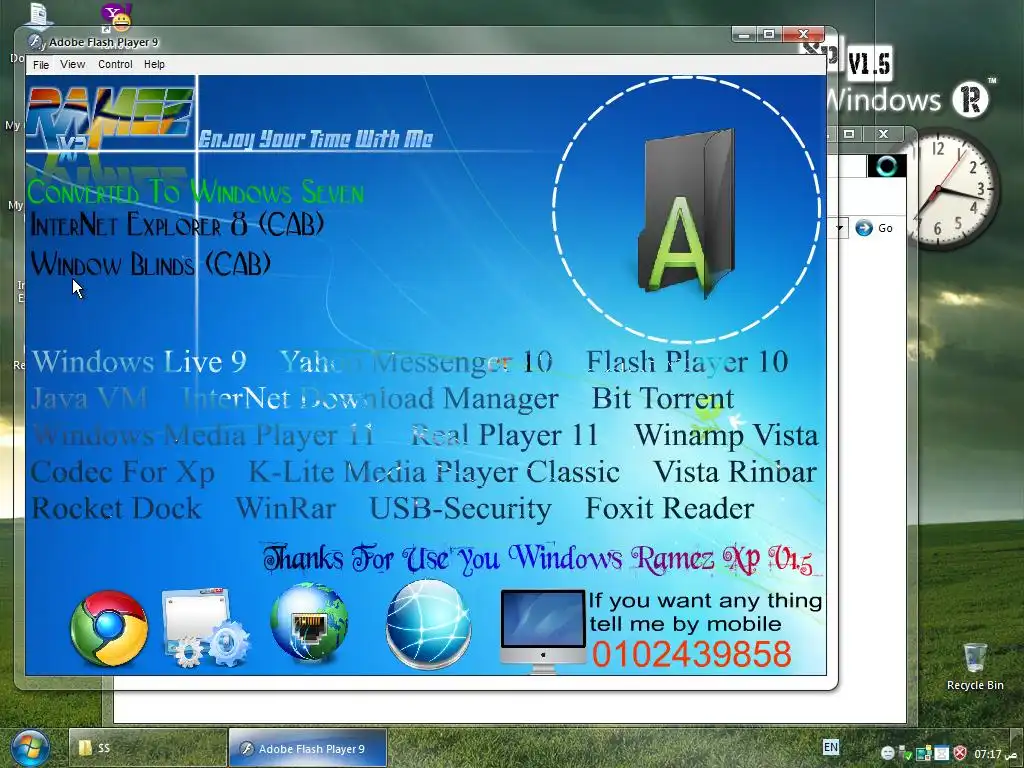This screenshot has height=768, width=1024.
Task: Click 'Windows Media Player 11' text
Action: point(203,435)
